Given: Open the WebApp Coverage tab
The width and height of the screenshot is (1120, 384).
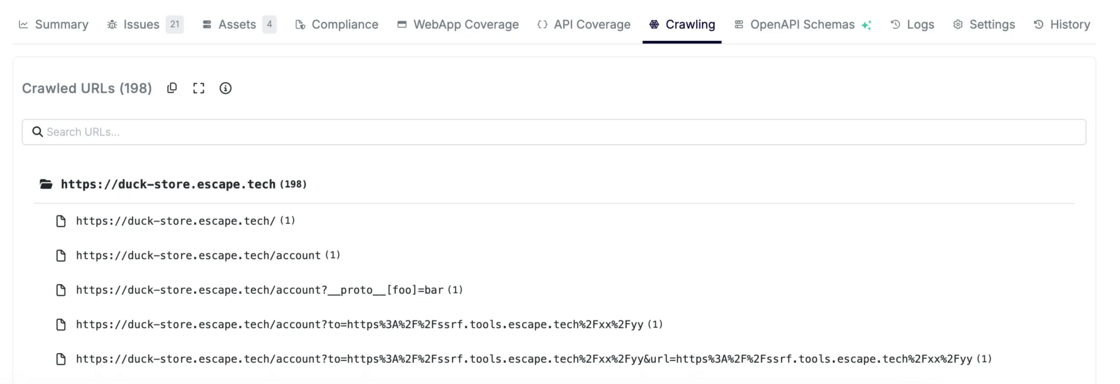Looking at the screenshot, I should pyautogui.click(x=458, y=24).
